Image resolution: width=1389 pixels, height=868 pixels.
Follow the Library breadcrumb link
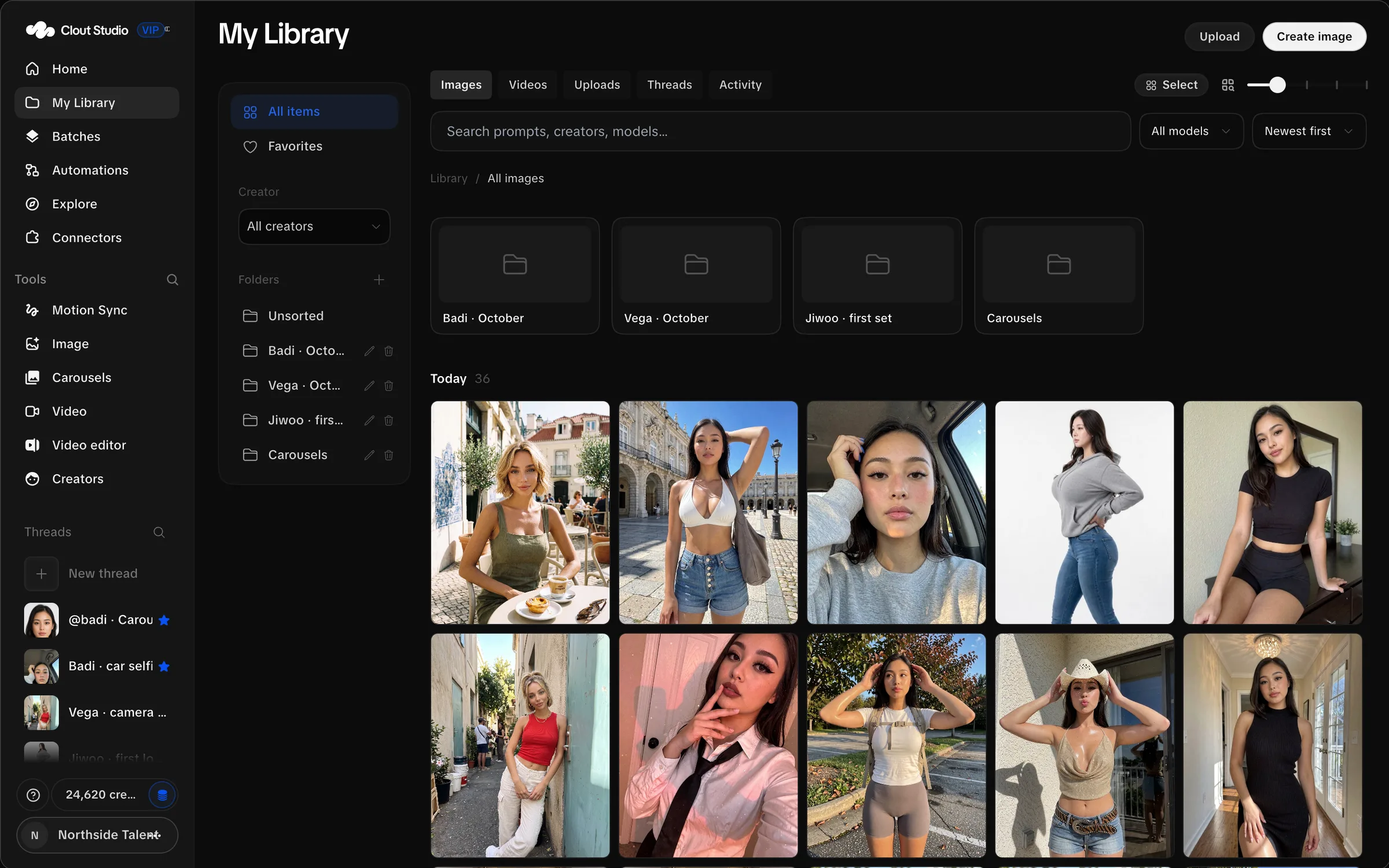click(x=449, y=179)
